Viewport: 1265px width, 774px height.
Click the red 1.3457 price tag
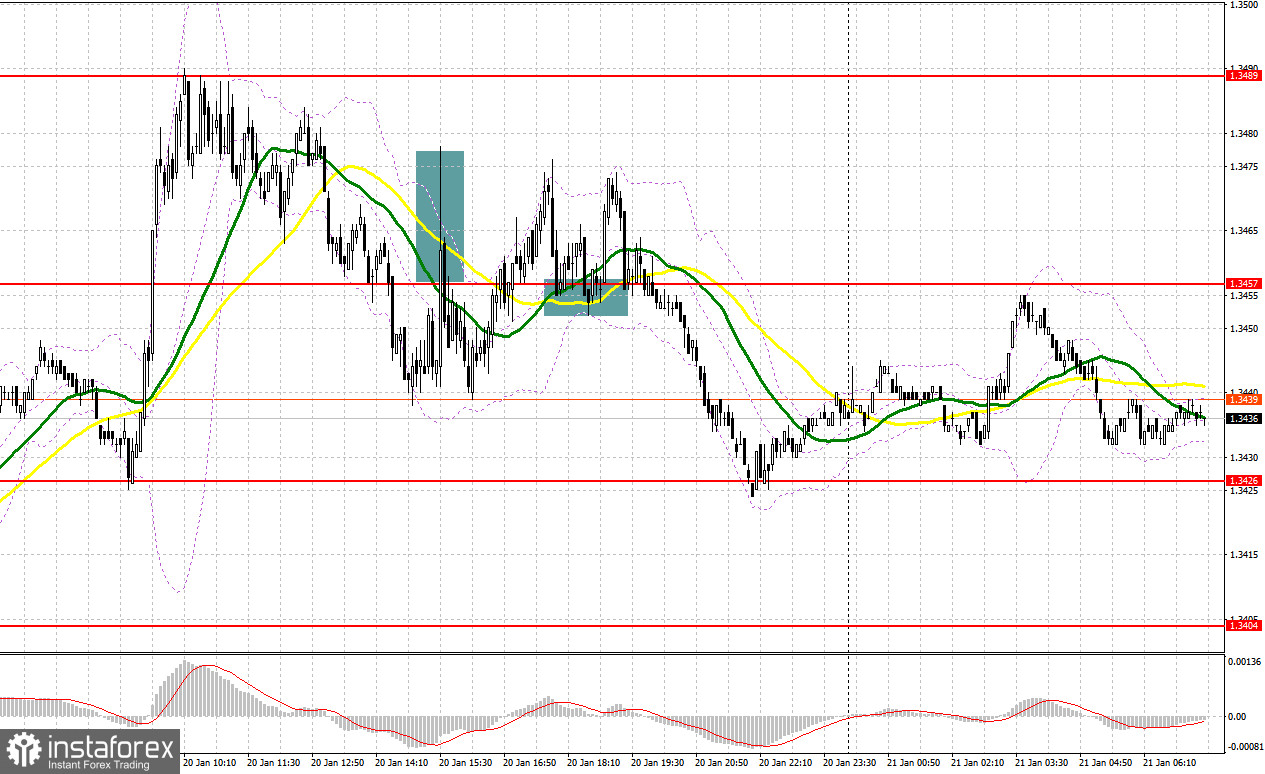pyautogui.click(x=1241, y=284)
